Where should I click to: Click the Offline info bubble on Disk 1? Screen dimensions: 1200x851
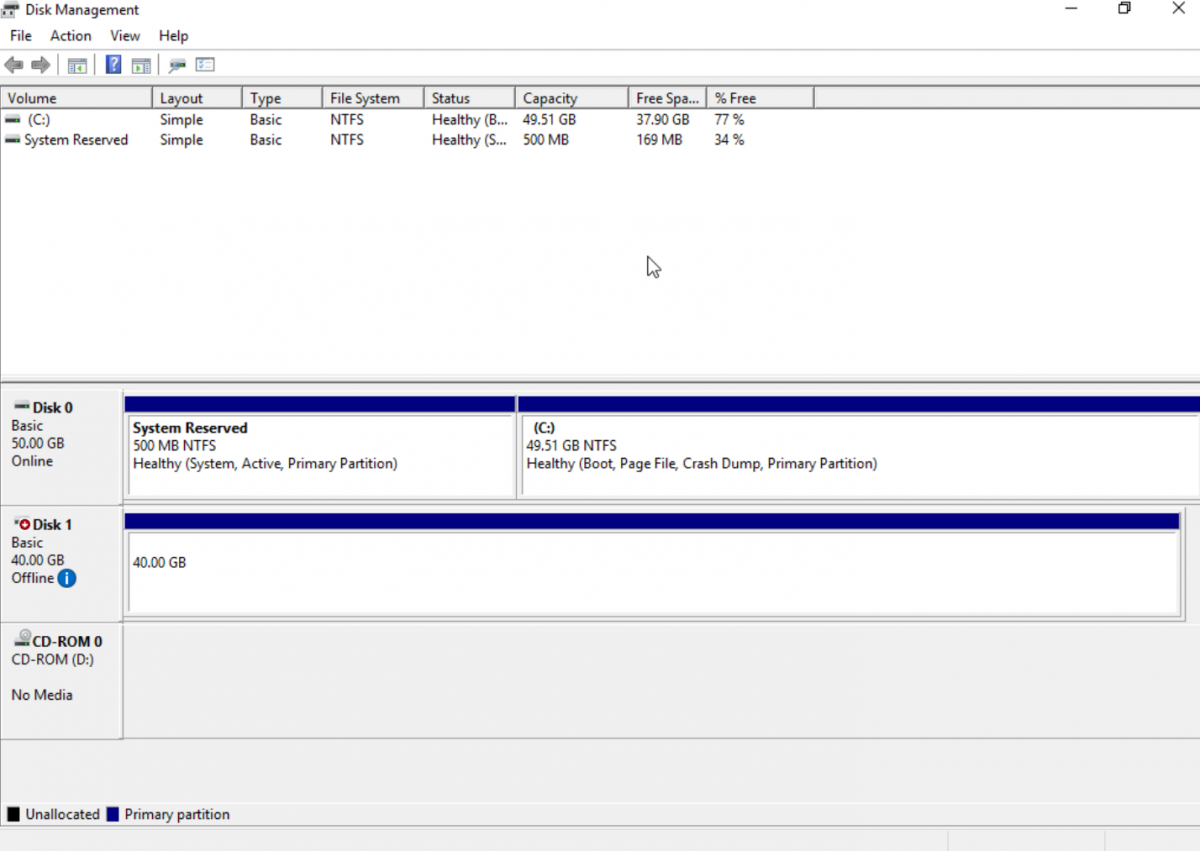coord(66,578)
